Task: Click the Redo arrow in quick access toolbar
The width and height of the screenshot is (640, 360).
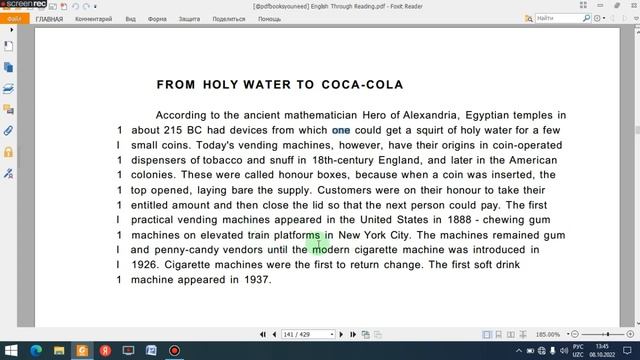Action: pyautogui.click(x=86, y=6)
